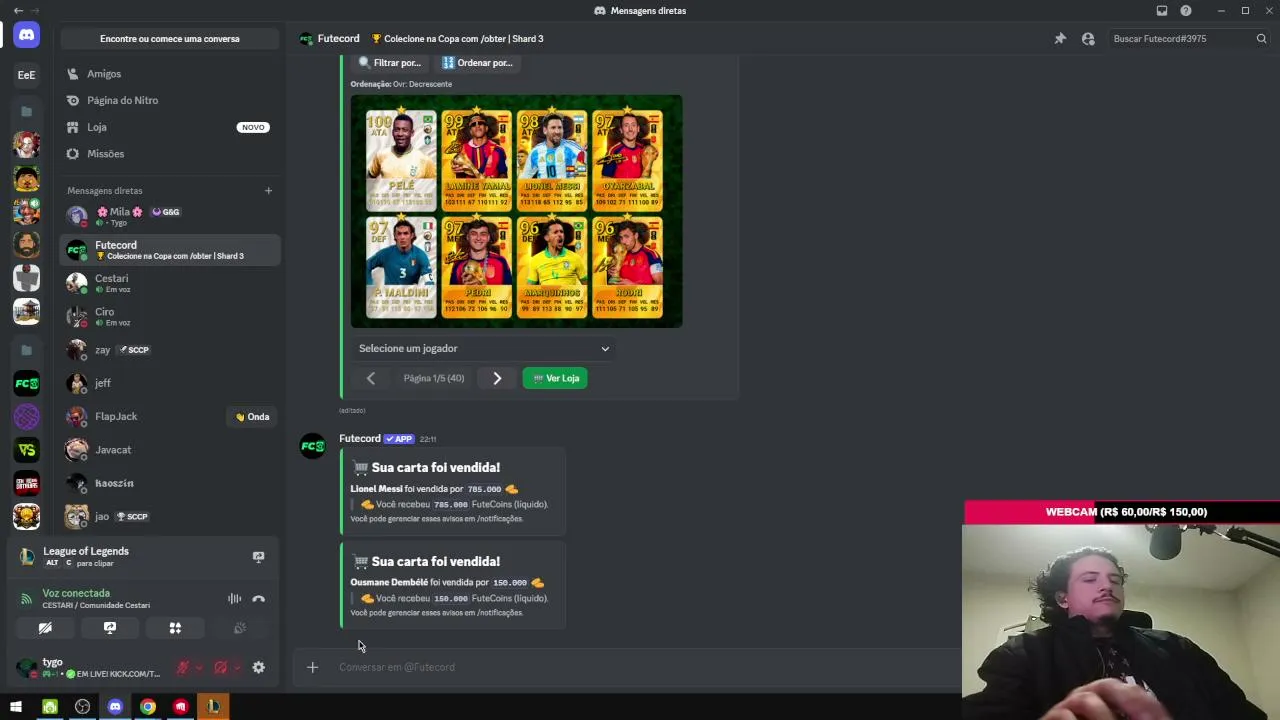
Task: Click the 'Ver Loja' green button
Action: coord(555,378)
